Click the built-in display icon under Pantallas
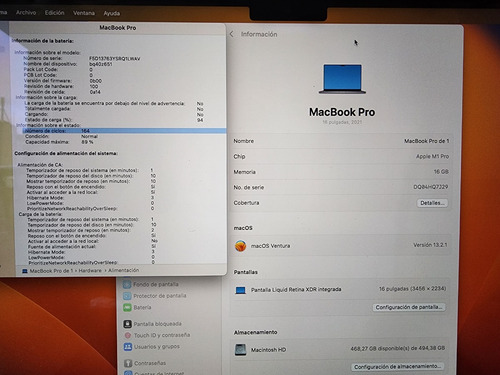 (x=240, y=290)
